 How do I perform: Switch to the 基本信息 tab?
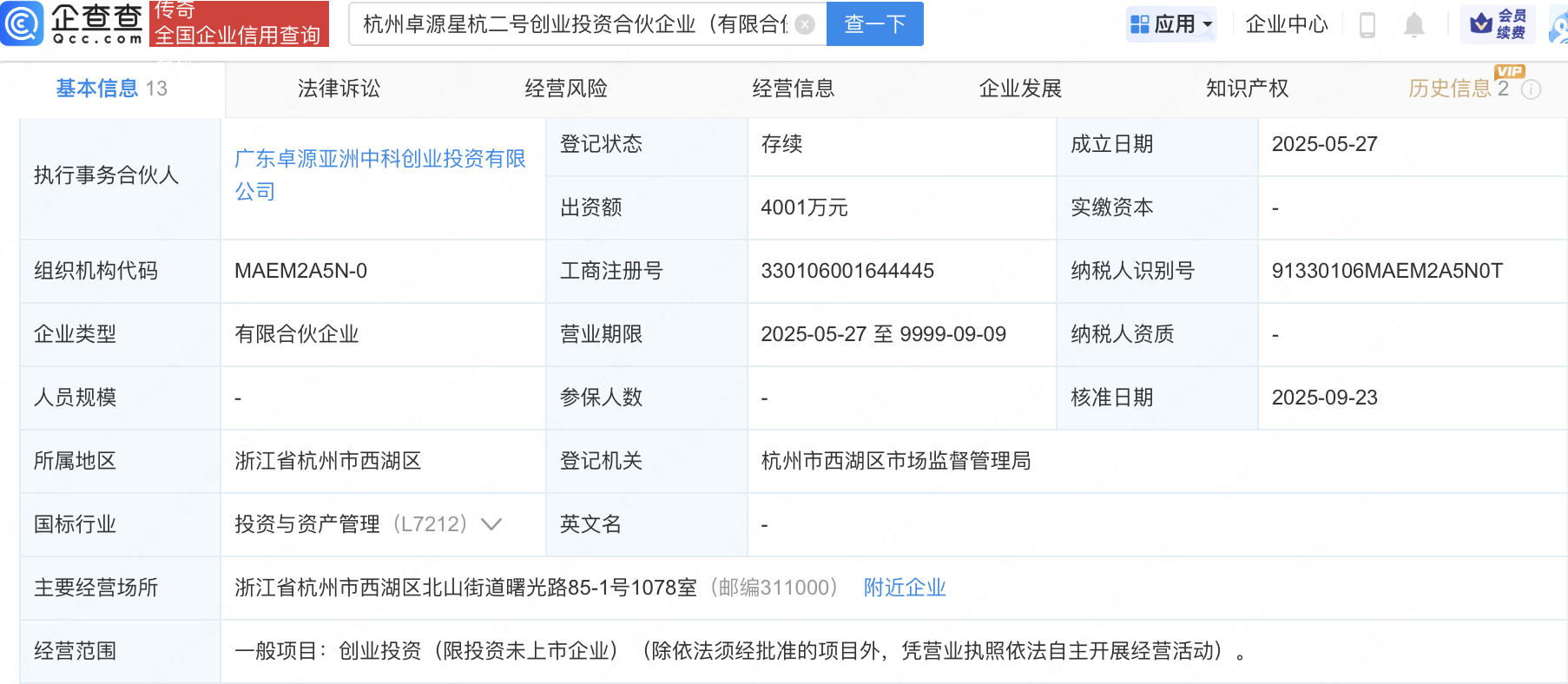(111, 89)
